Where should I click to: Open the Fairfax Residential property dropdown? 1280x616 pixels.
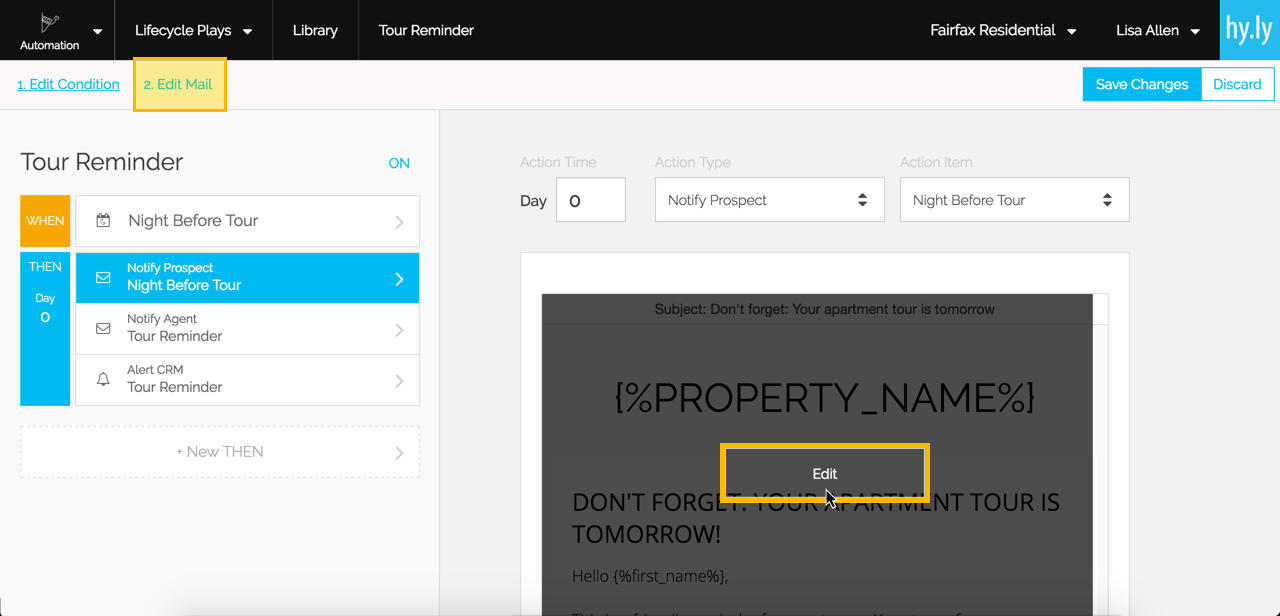pos(1003,30)
